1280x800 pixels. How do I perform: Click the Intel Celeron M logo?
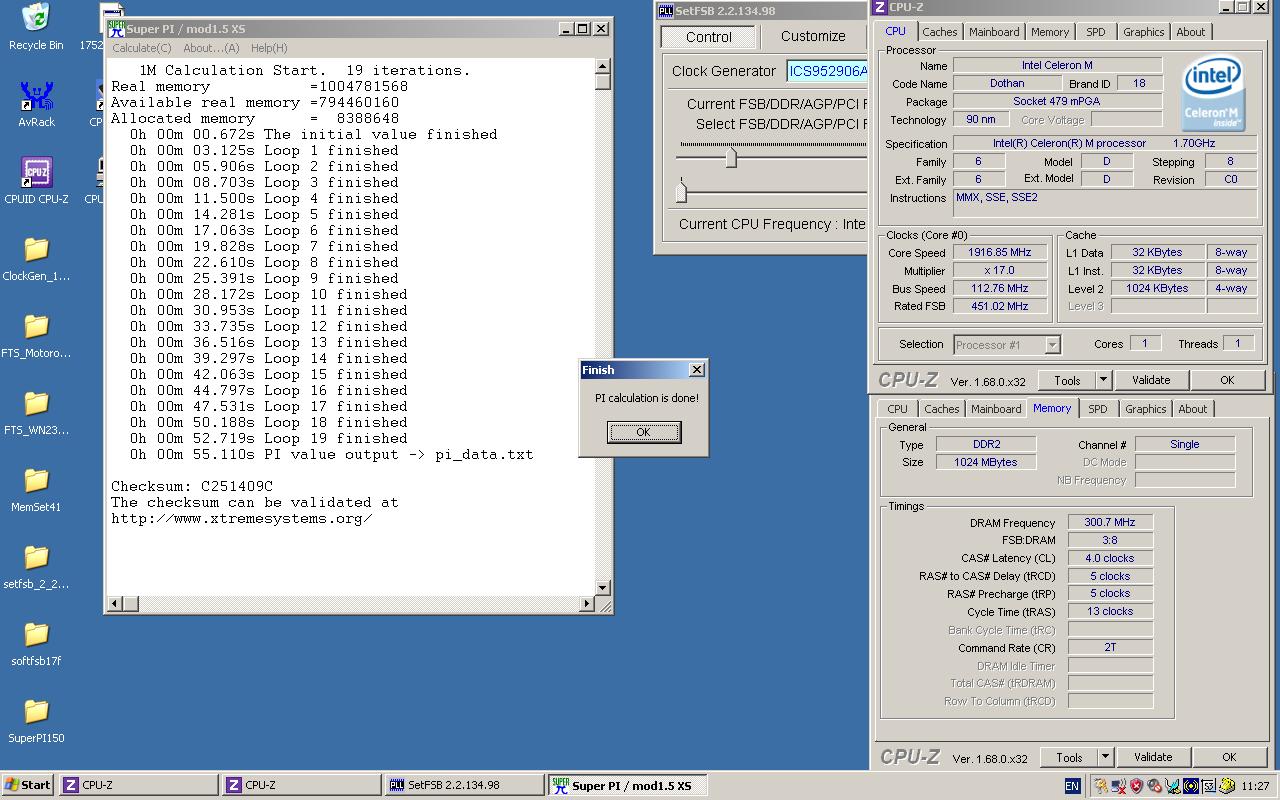[1212, 95]
